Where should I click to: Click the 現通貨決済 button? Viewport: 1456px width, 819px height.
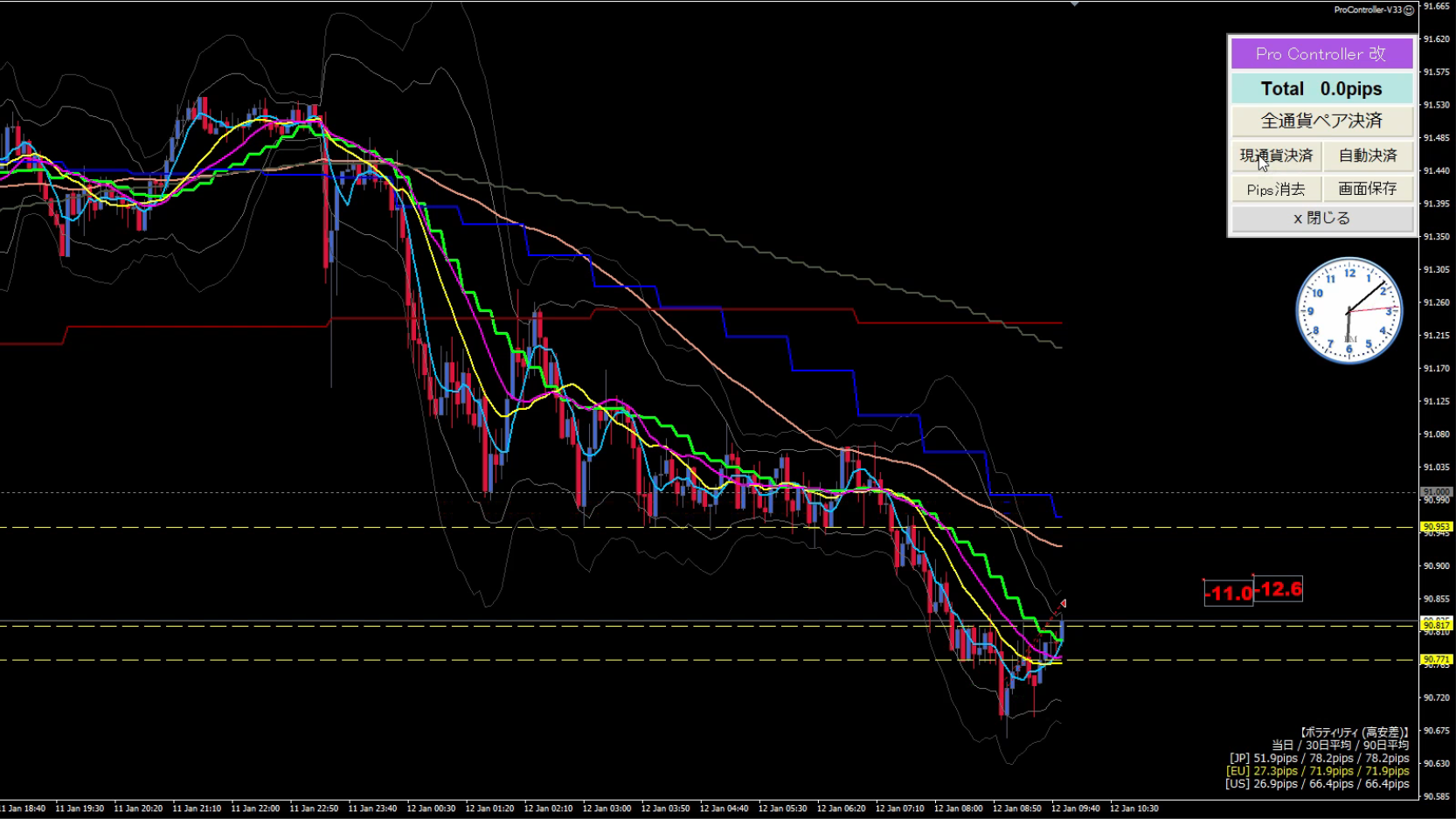(1276, 156)
